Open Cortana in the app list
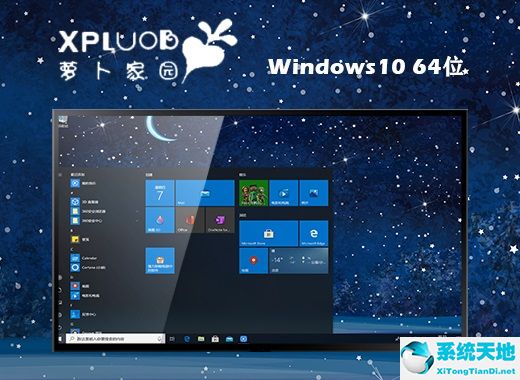Screen dimensions: 520x380 pyautogui.click(x=88, y=267)
